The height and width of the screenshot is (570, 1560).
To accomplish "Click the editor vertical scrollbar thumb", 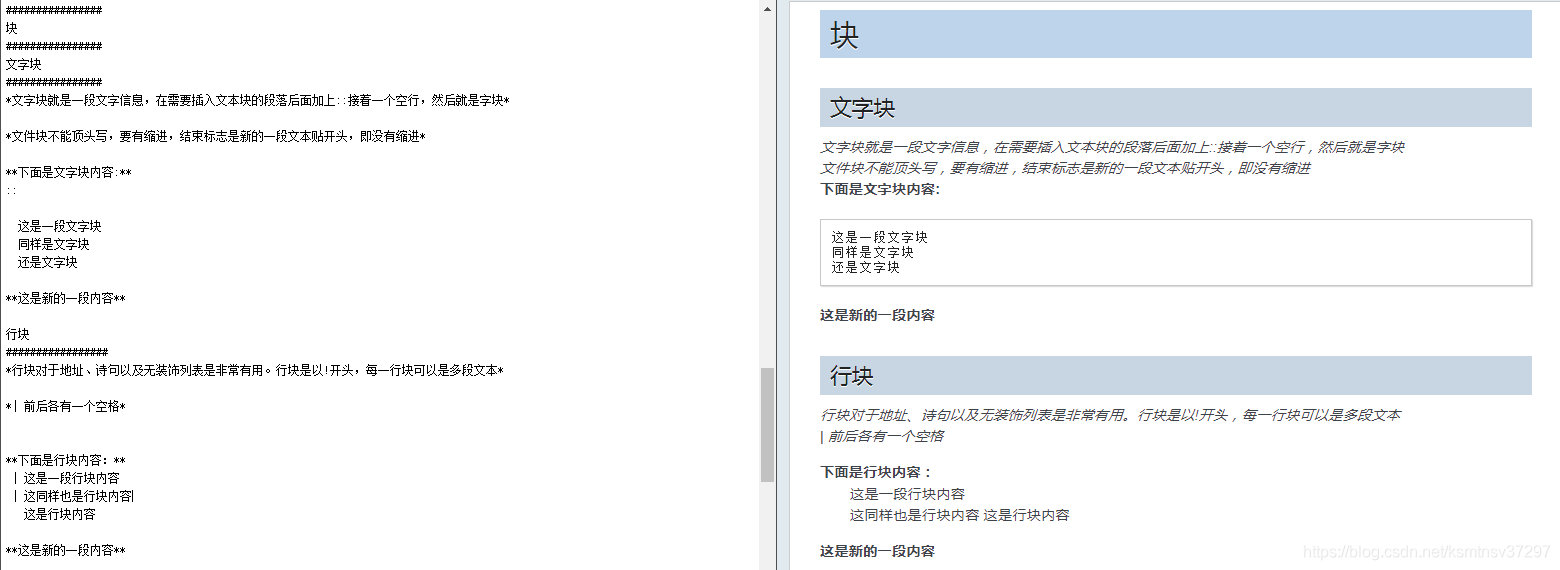I will [x=767, y=425].
